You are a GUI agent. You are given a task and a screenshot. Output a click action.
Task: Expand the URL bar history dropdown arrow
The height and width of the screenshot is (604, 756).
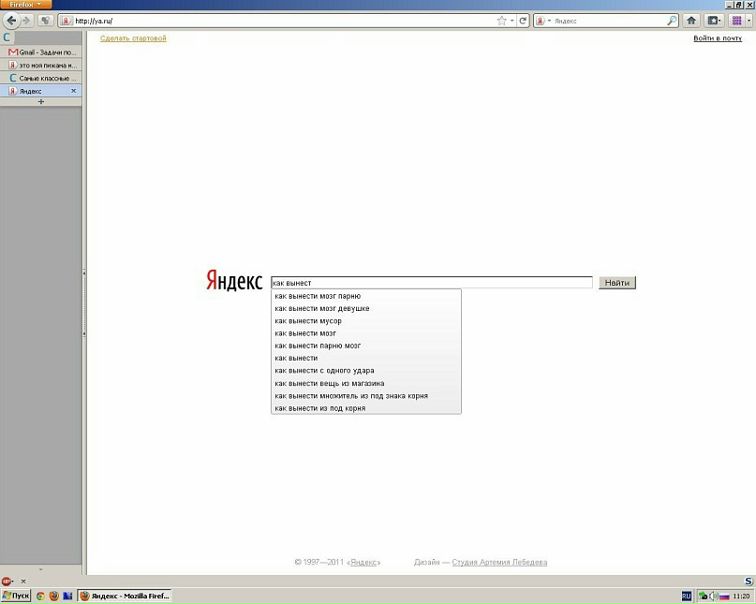pos(512,20)
